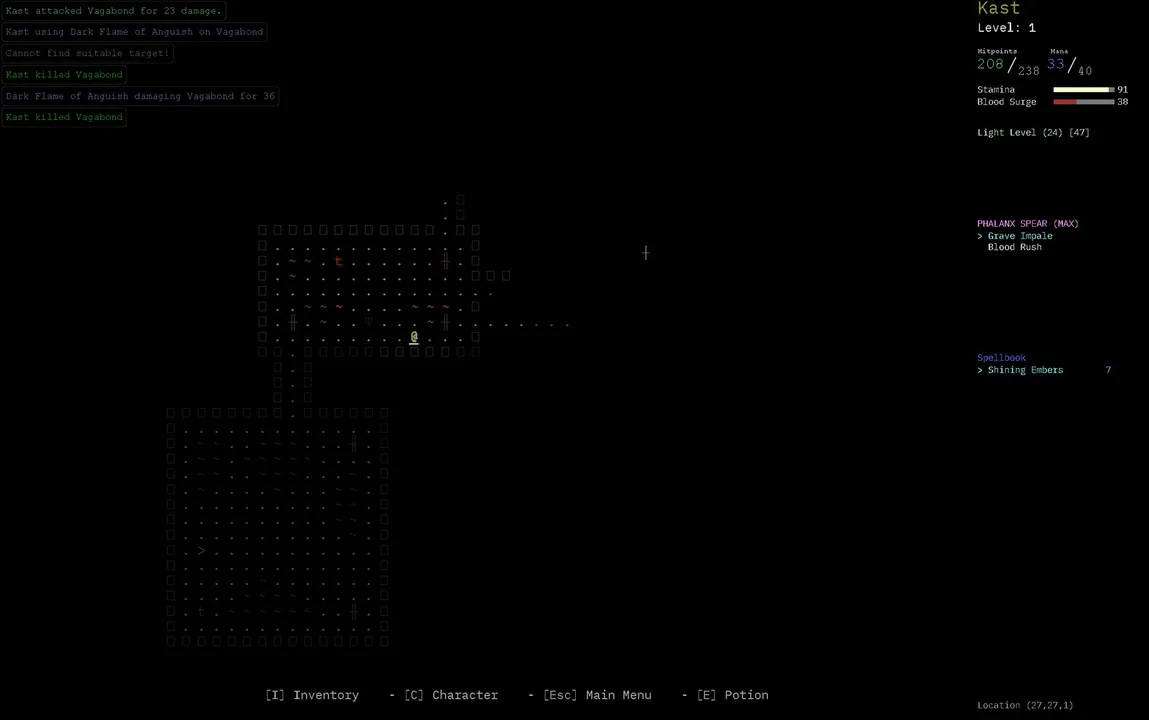Target the red t enemy glyph
This screenshot has height=720, width=1149.
click(x=339, y=261)
